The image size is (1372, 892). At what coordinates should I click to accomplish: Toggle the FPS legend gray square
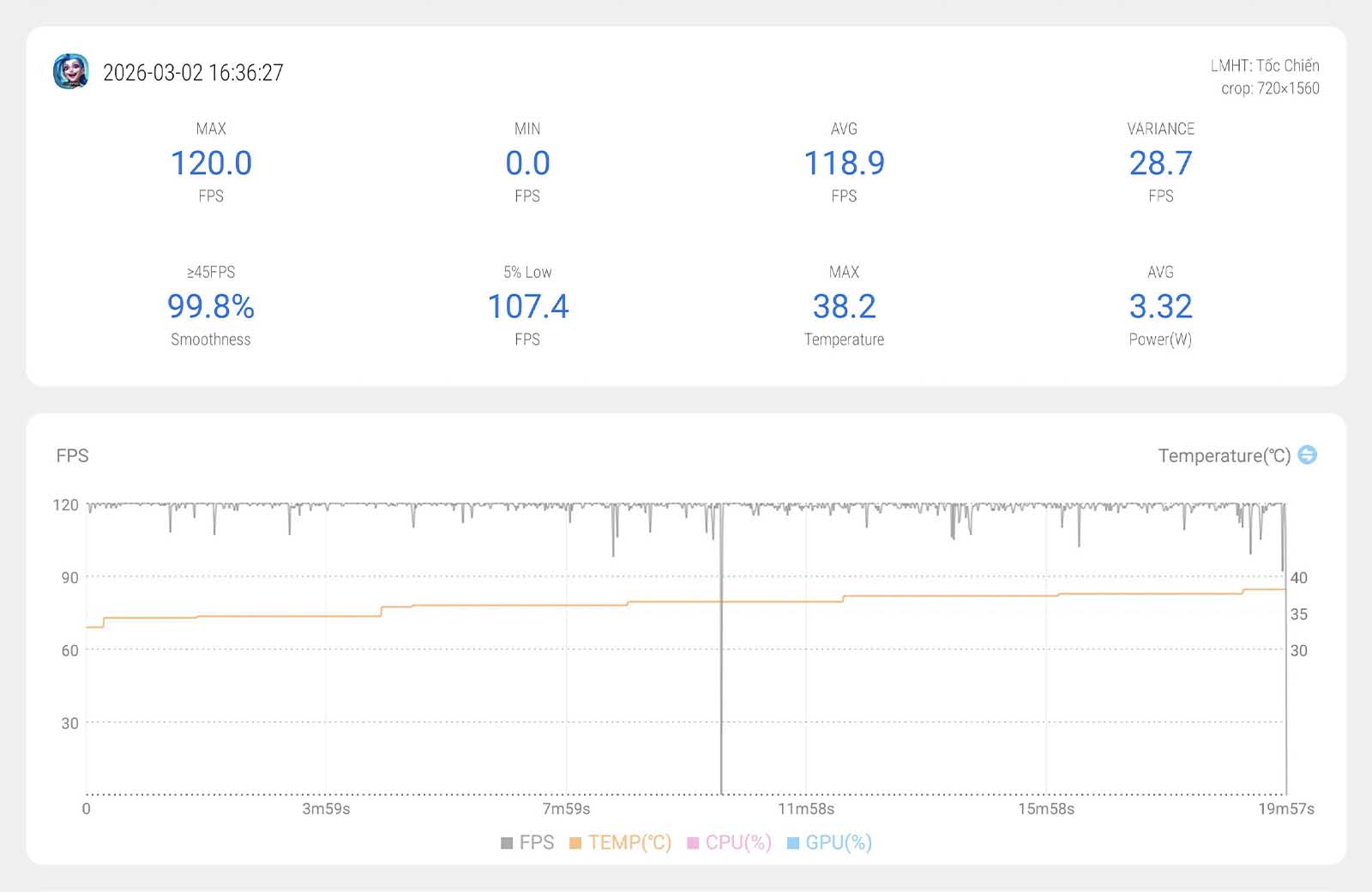point(507,843)
